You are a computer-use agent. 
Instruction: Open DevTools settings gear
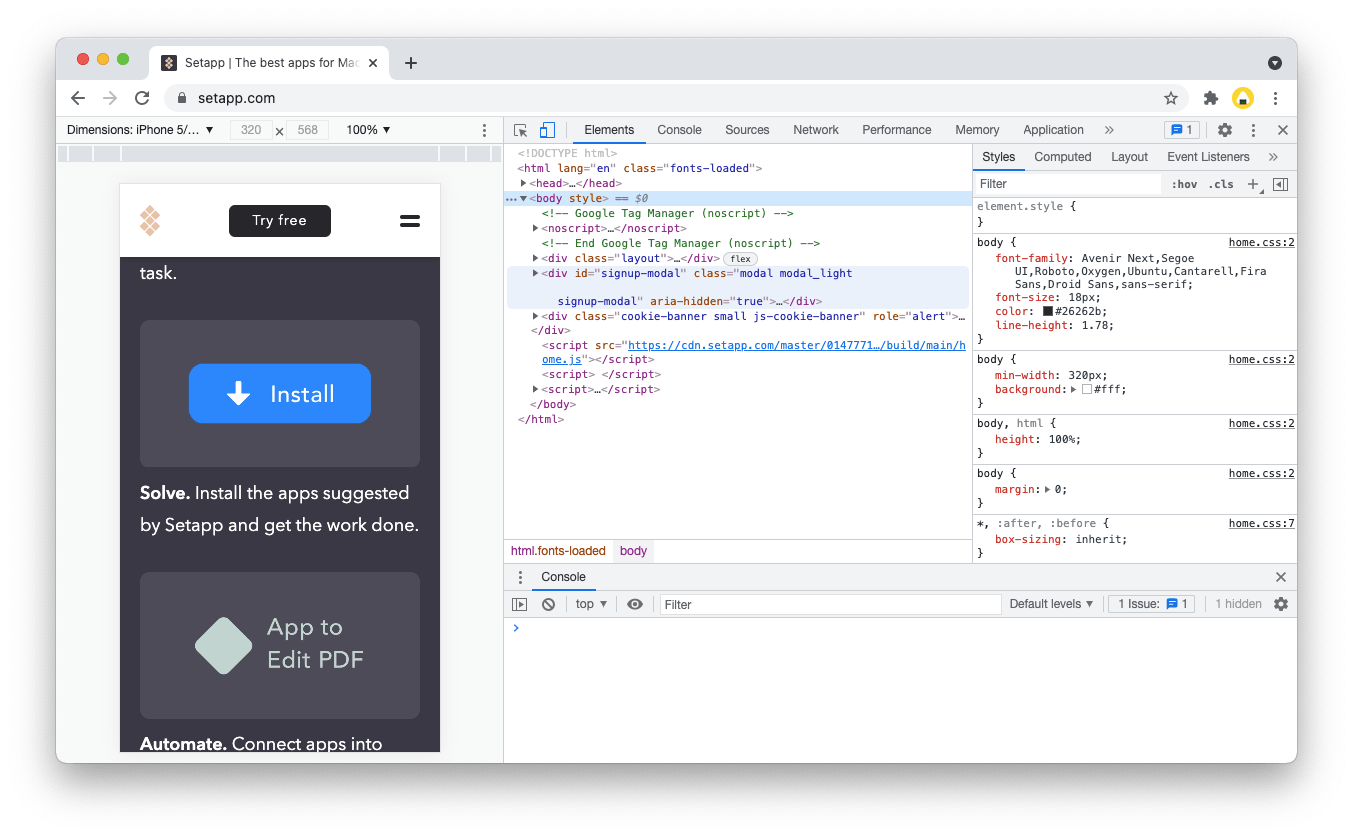point(1224,130)
